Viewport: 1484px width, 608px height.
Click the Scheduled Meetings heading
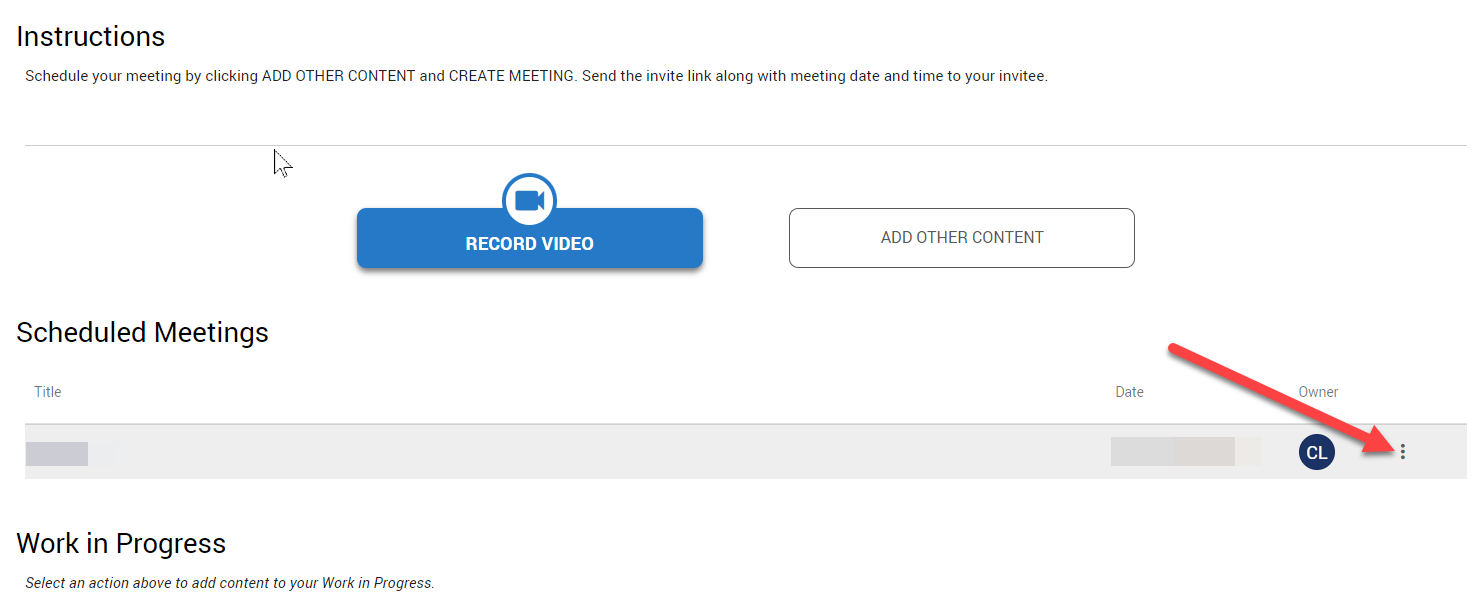[x=143, y=333]
